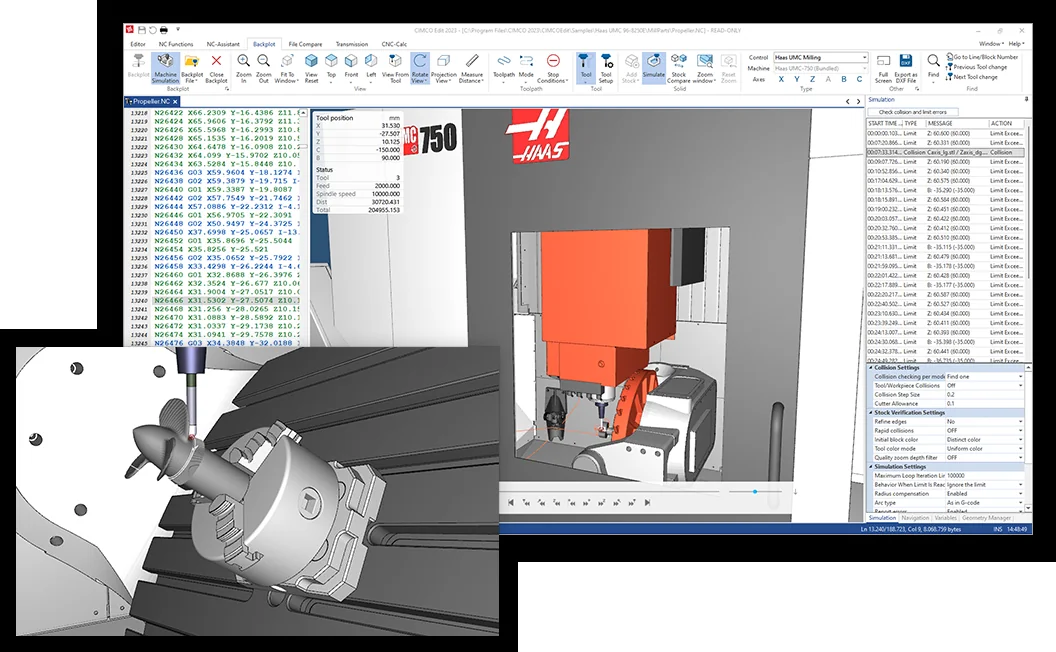
Task: Toggle the Tool display button
Action: pyautogui.click(x=586, y=69)
